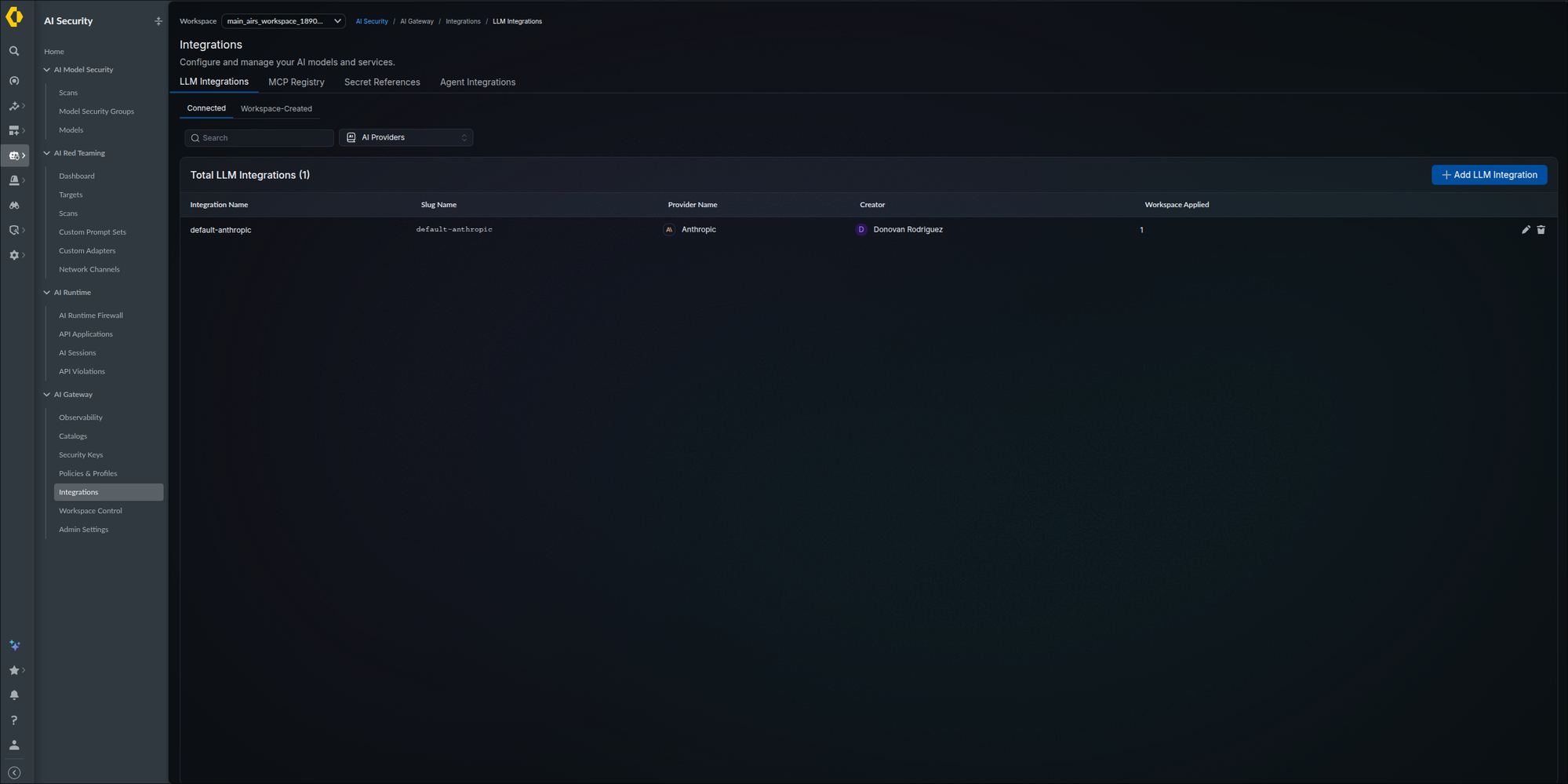This screenshot has width=1568, height=784.
Task: Open the AI Providers filter dropdown
Action: 406,137
